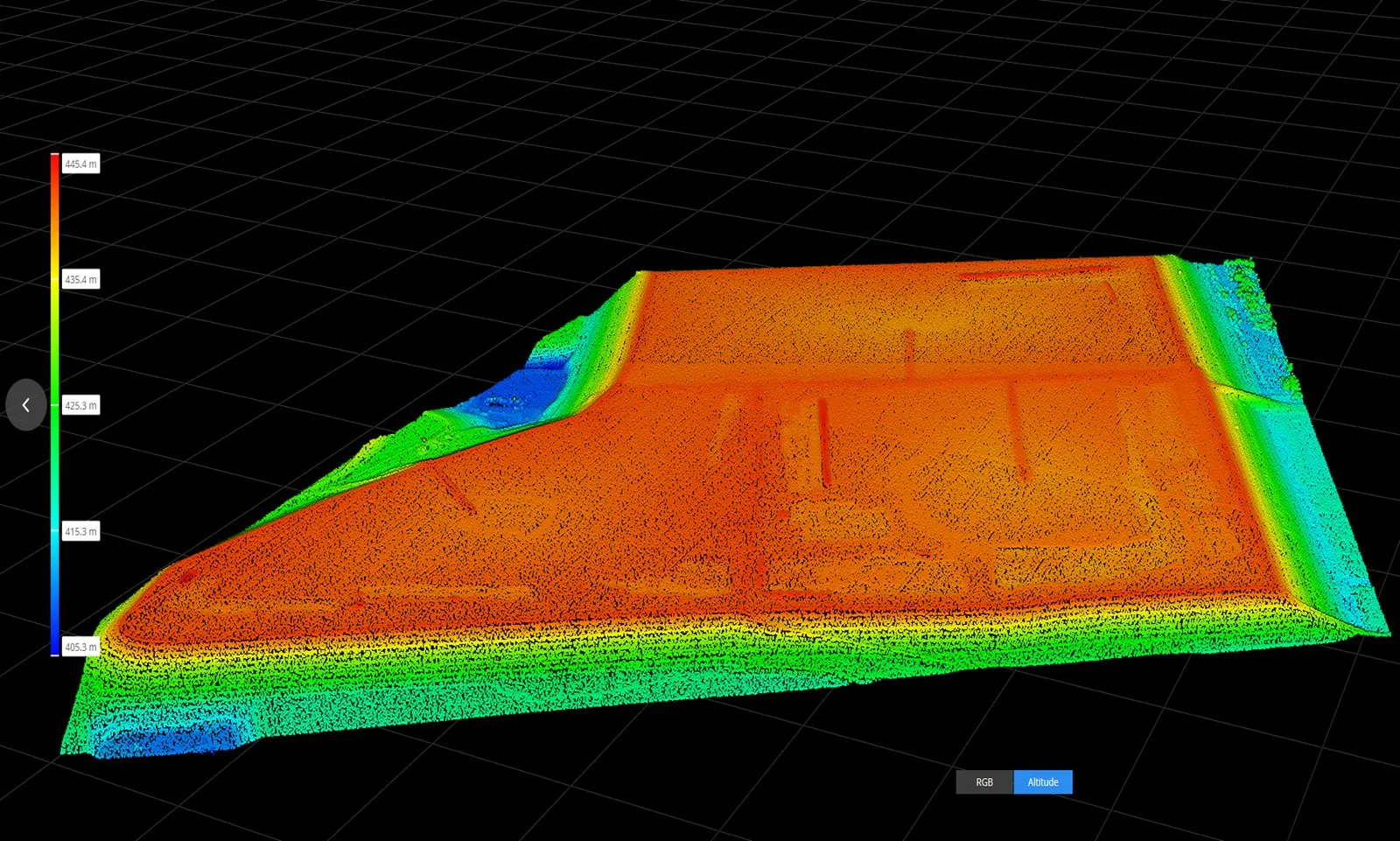Screen dimensions: 1400x841
Task: Switch point cloud to RGB view
Action: (984, 782)
